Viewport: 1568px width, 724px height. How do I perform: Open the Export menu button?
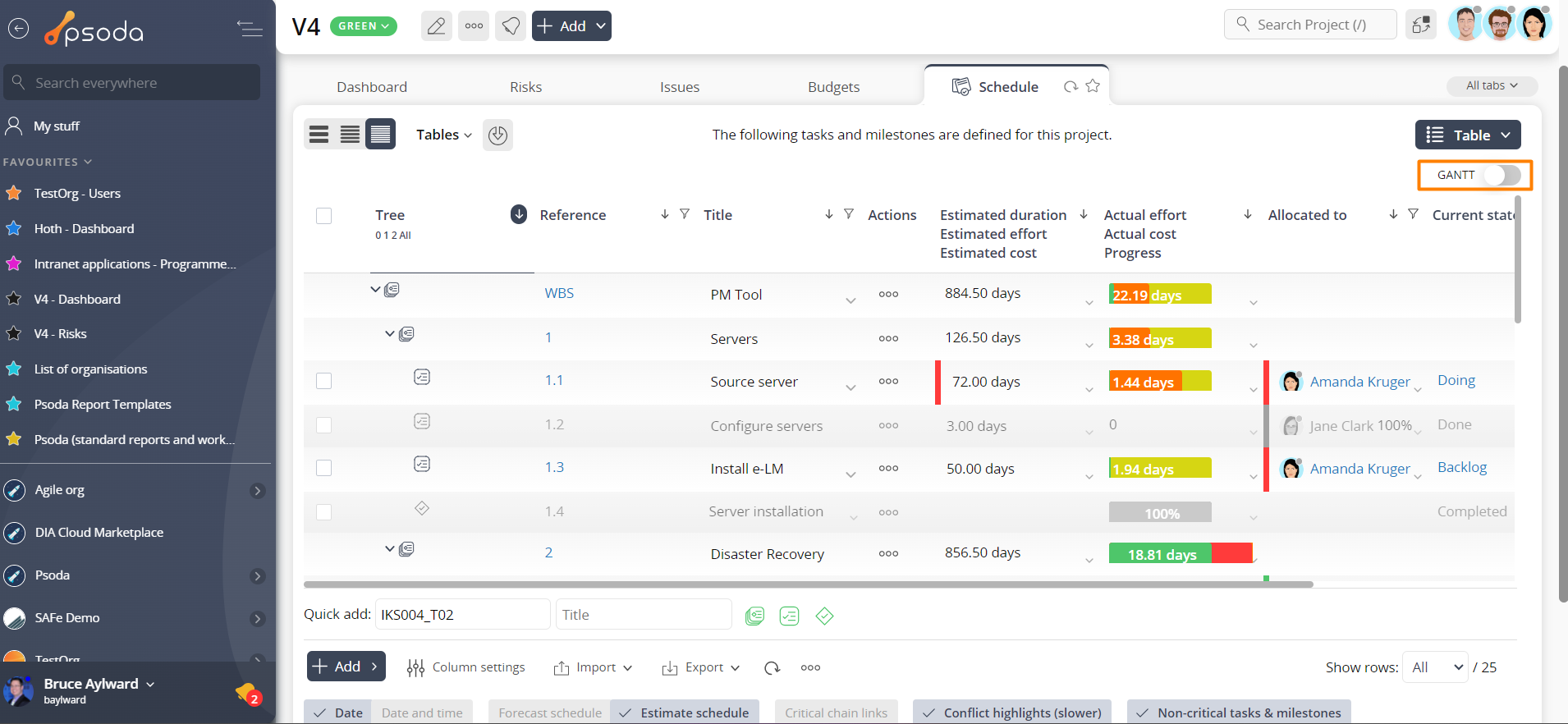701,667
